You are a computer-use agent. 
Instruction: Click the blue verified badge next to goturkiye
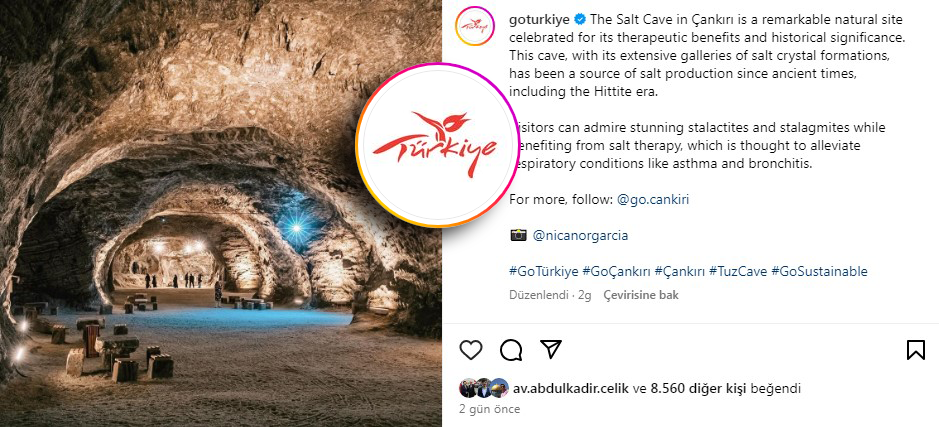coord(580,20)
